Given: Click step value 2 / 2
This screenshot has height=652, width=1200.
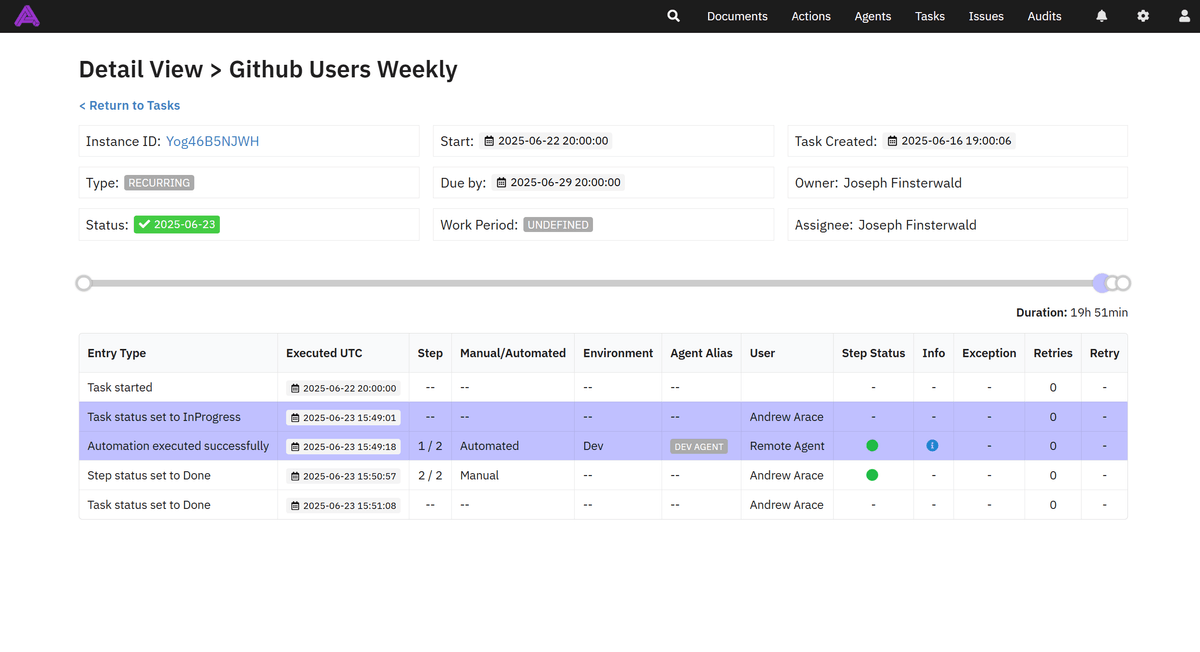Looking at the screenshot, I should pos(430,475).
